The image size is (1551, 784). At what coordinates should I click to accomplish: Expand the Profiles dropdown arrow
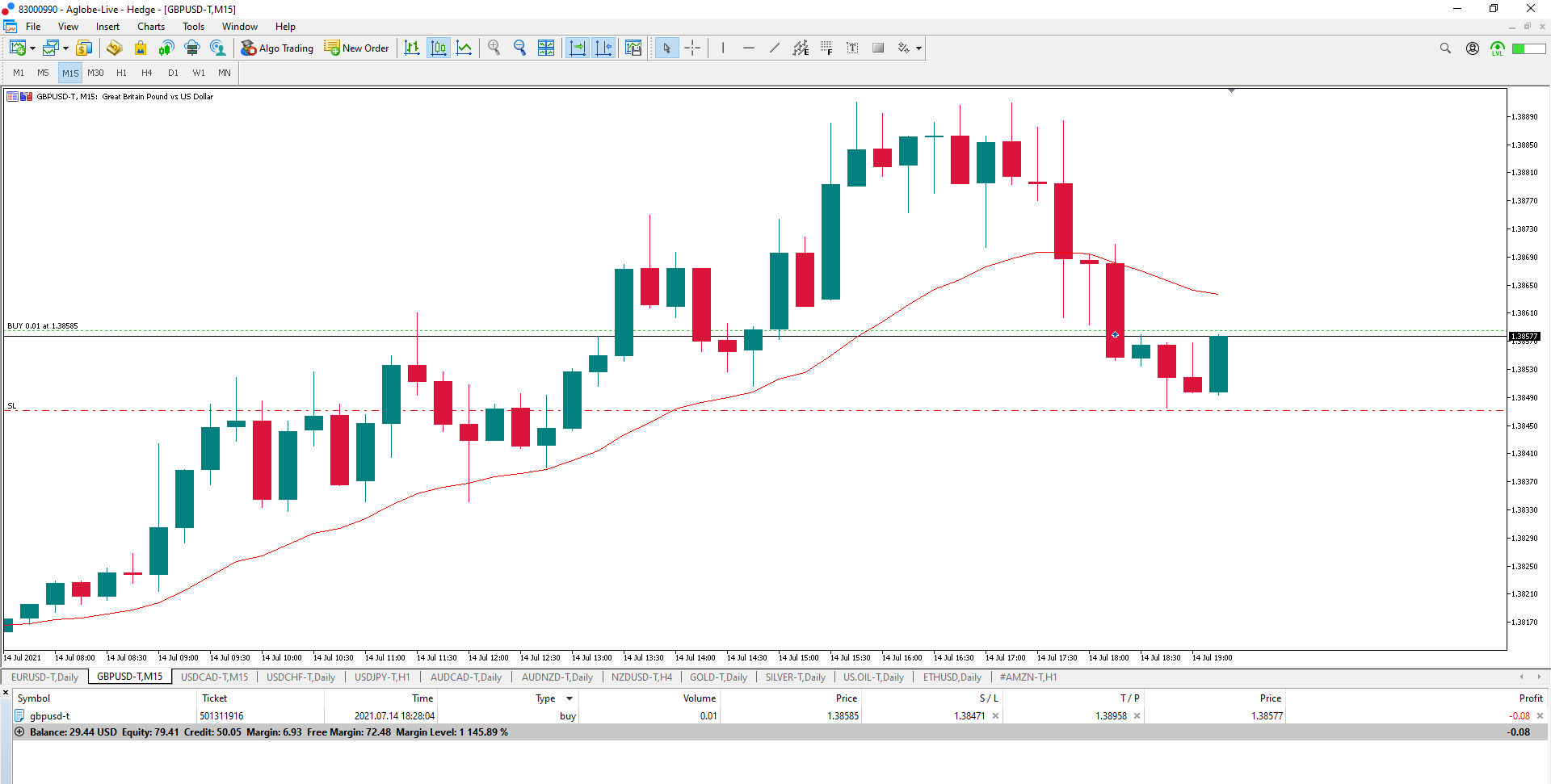[65, 48]
